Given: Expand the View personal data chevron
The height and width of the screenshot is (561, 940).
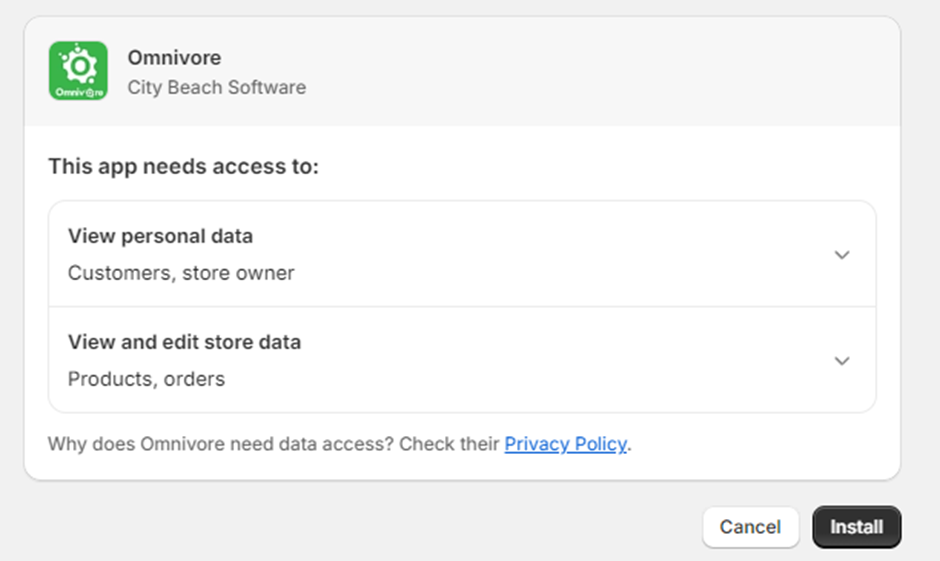Looking at the screenshot, I should pos(842,255).
